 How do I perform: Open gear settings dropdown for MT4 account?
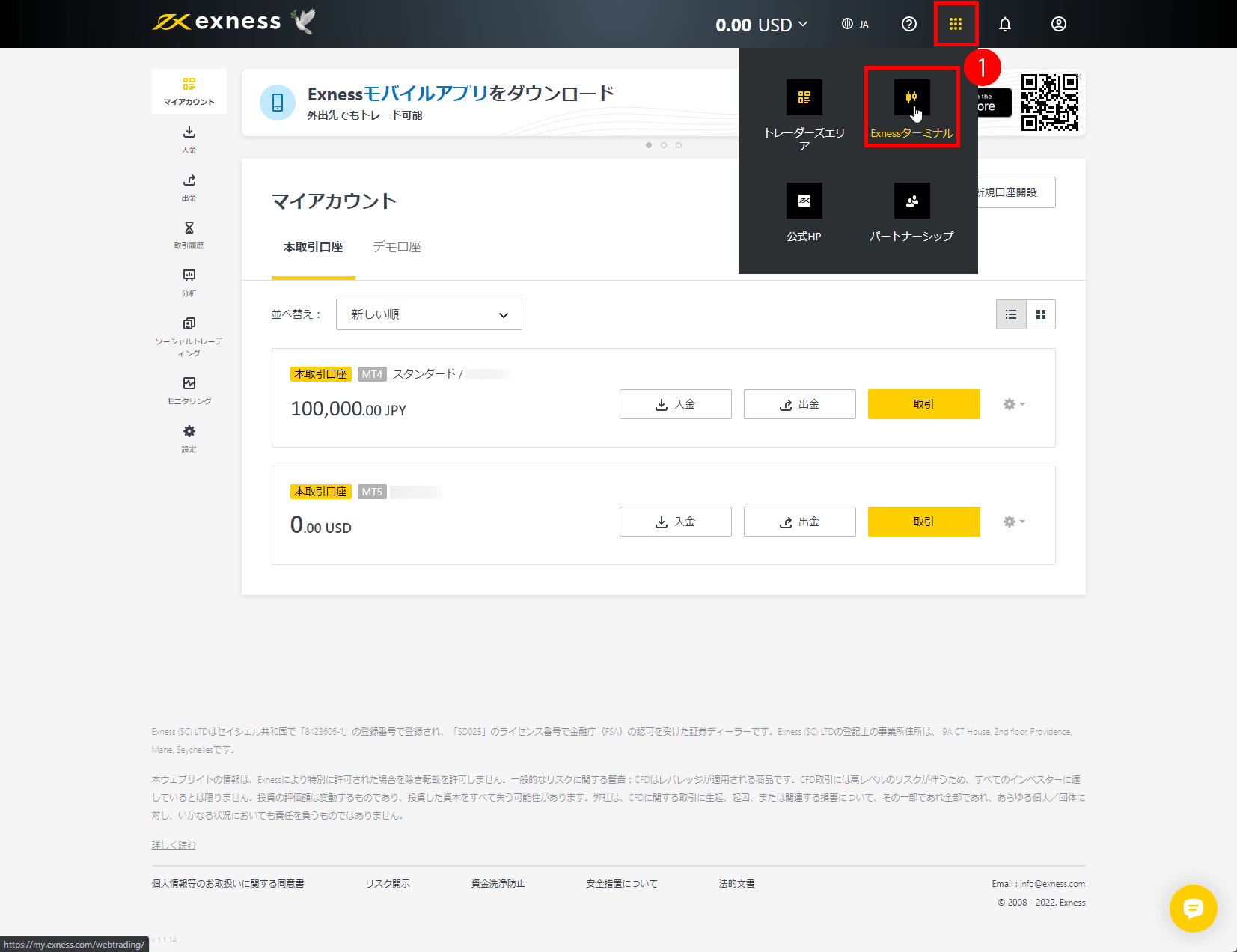click(x=1013, y=404)
